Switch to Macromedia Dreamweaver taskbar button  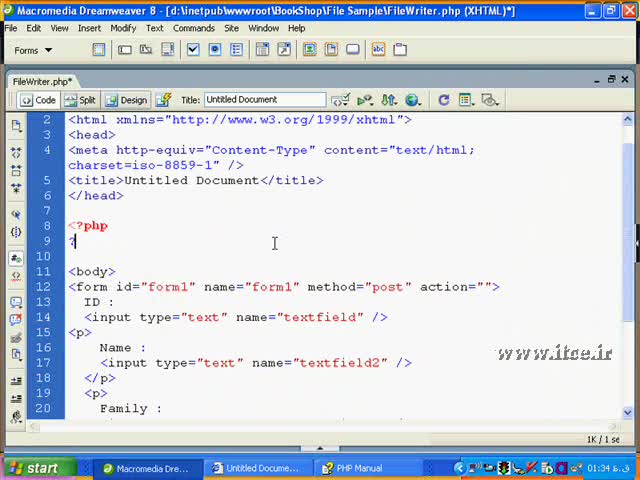point(148,469)
